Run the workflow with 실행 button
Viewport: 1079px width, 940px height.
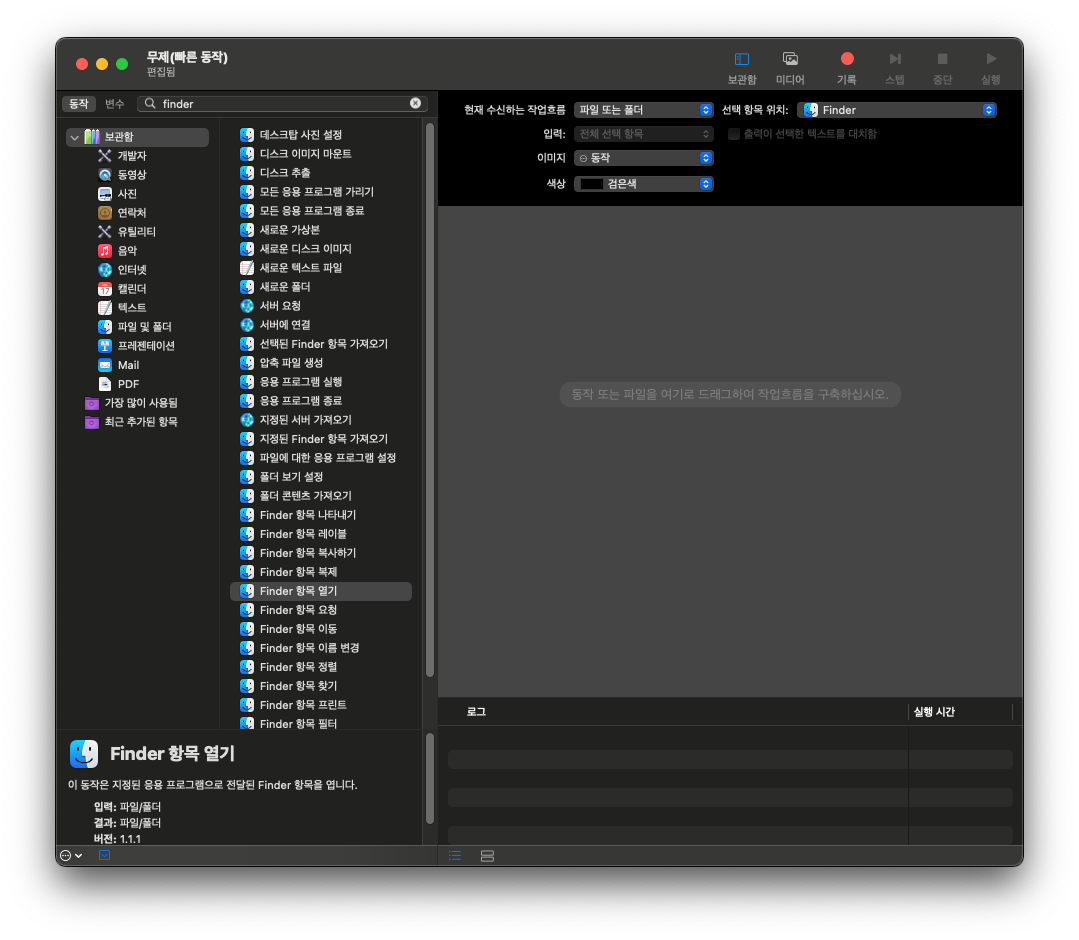pyautogui.click(x=990, y=68)
